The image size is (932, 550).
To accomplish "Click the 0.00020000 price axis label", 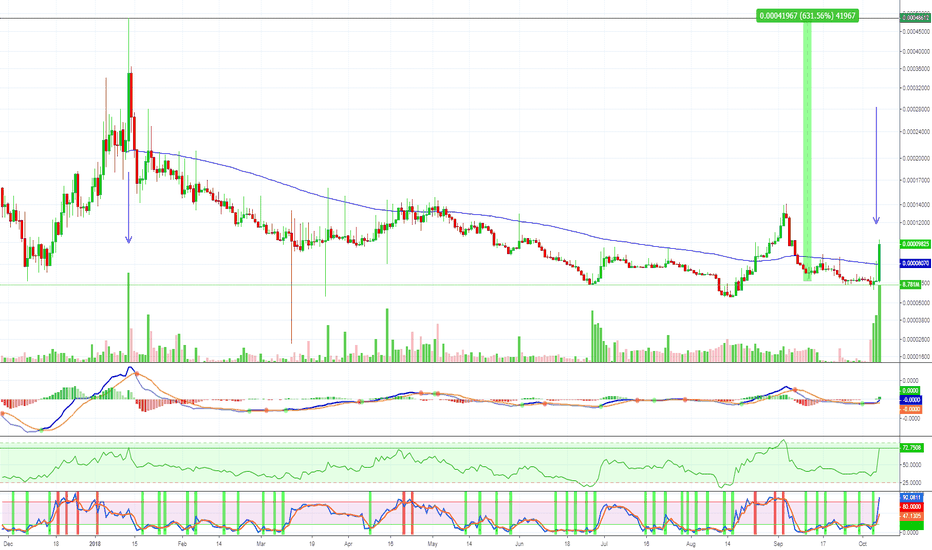I will (915, 159).
